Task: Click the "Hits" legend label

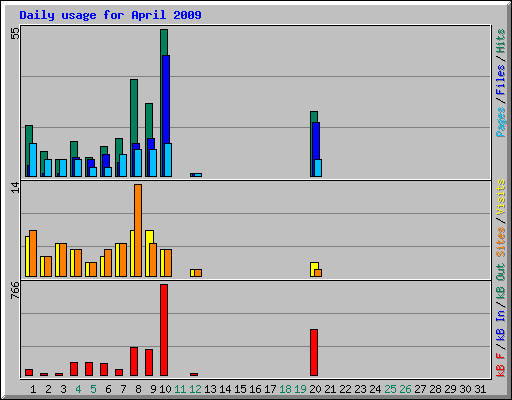Action: pos(500,41)
